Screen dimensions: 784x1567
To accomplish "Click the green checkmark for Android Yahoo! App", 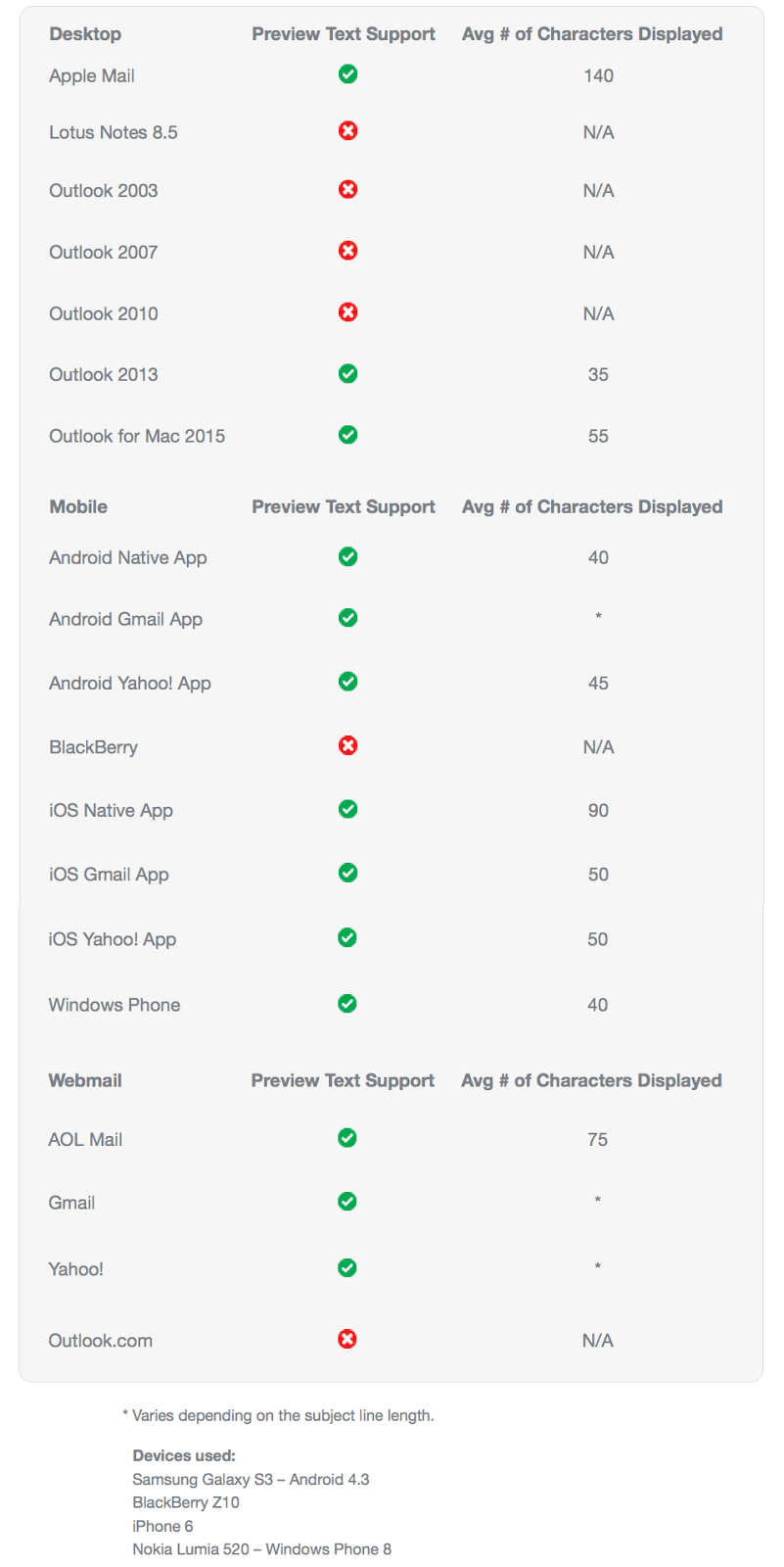I will 347,681.
